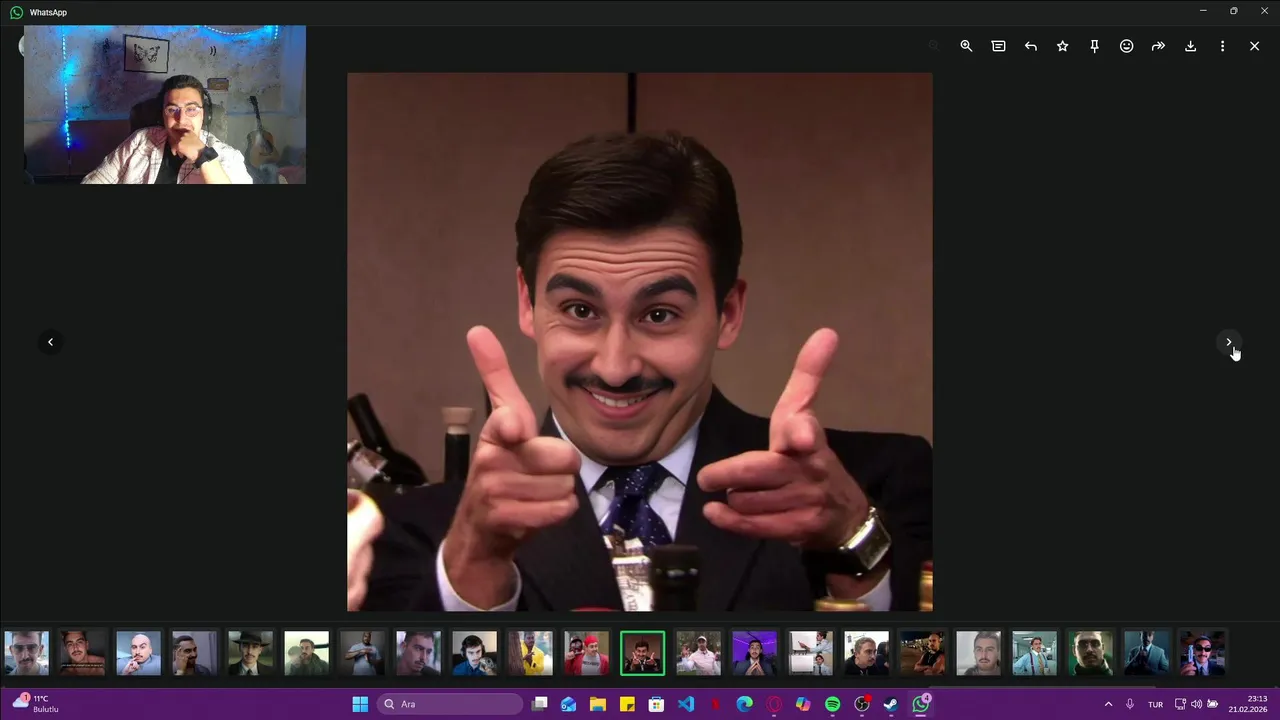Image resolution: width=1280 pixels, height=720 pixels.
Task: Click the WhatsApp taskbar icon
Action: coord(921,704)
